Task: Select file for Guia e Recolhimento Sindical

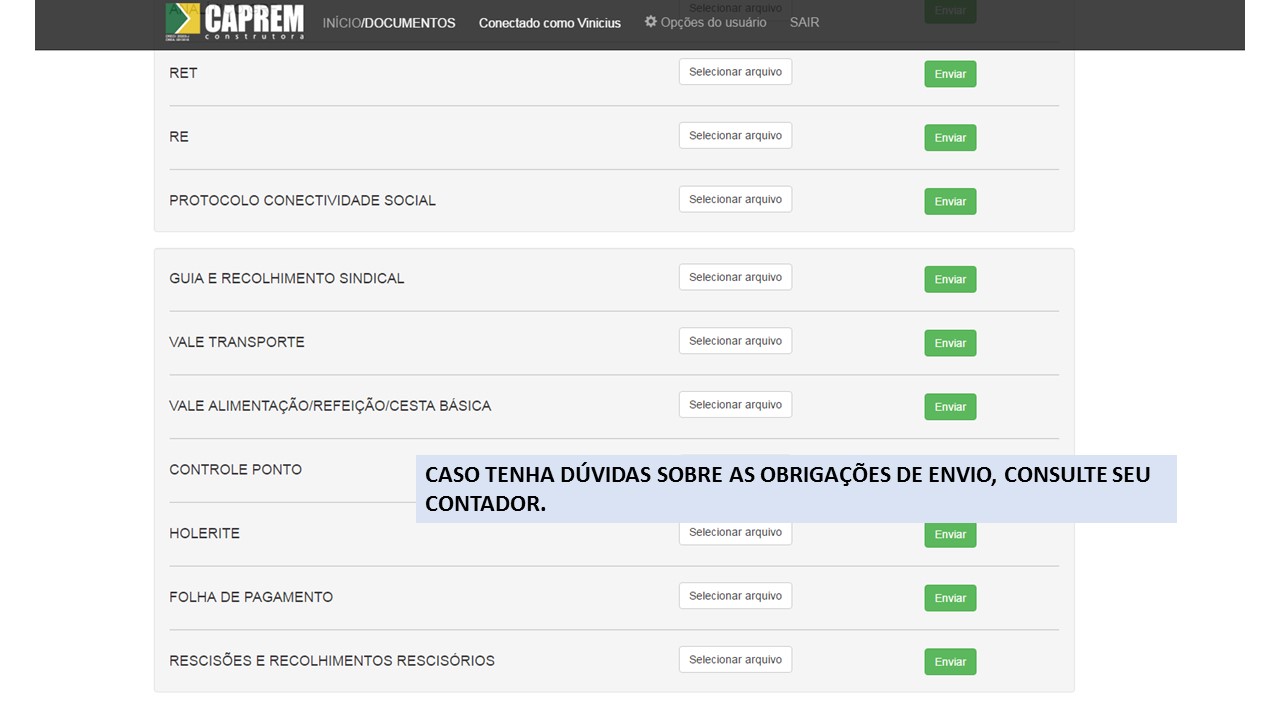Action: pyautogui.click(x=735, y=277)
